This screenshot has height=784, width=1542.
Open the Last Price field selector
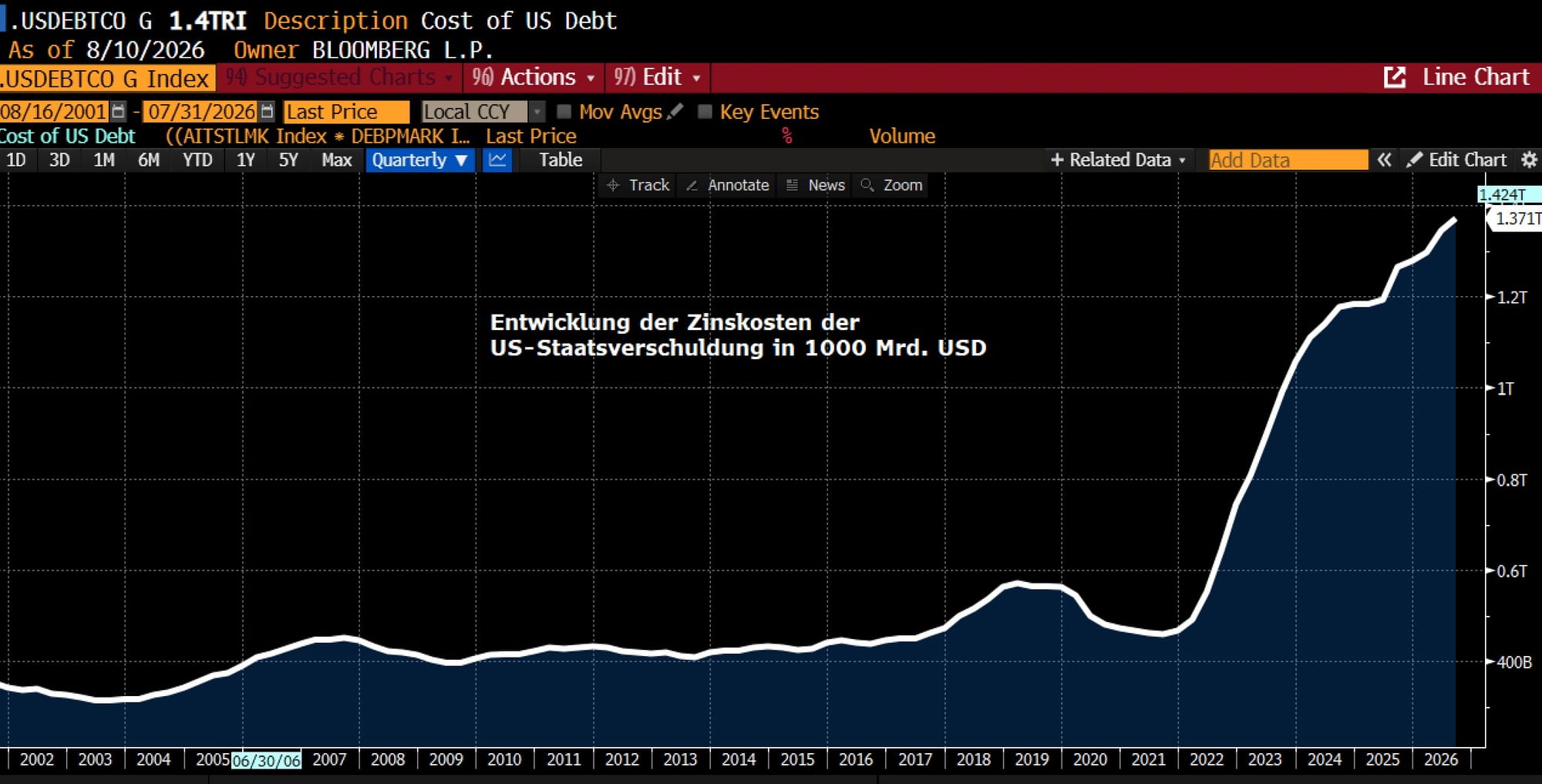346,112
